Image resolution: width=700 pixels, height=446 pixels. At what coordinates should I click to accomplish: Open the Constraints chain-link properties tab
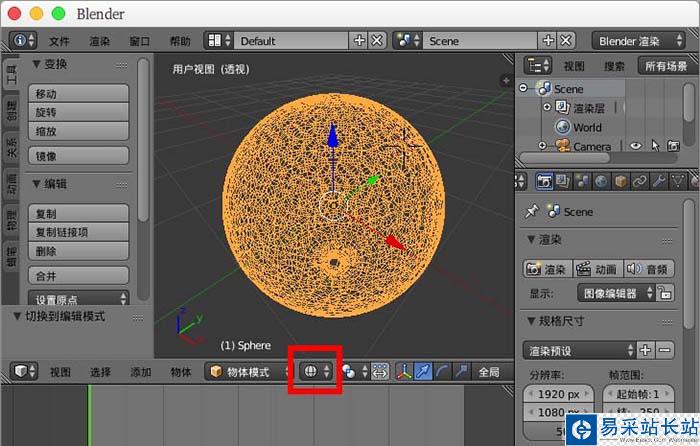(639, 181)
